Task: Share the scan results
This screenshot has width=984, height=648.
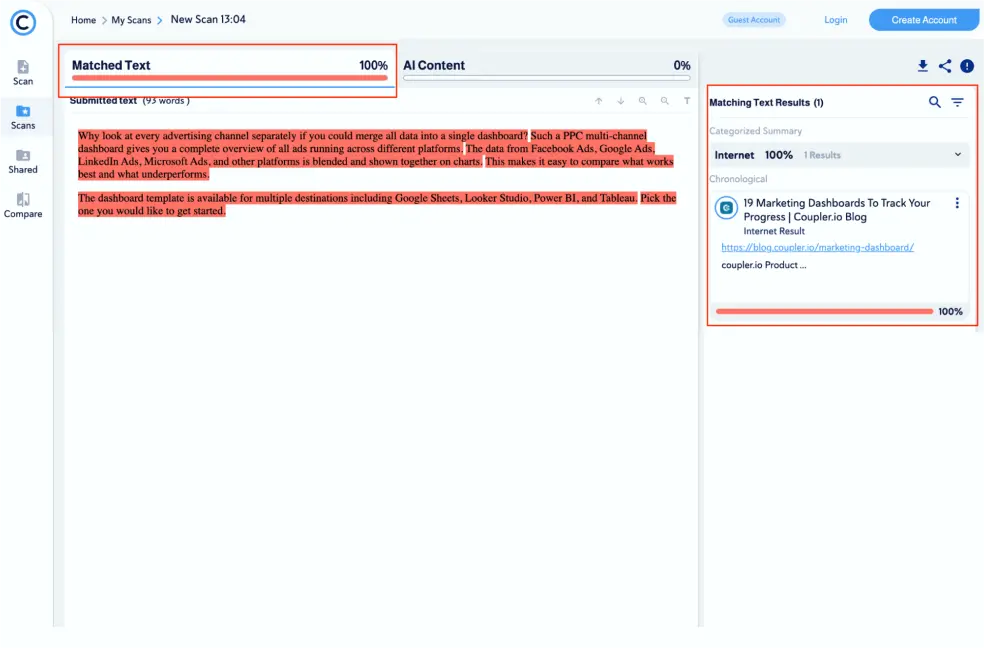Action: pos(944,66)
